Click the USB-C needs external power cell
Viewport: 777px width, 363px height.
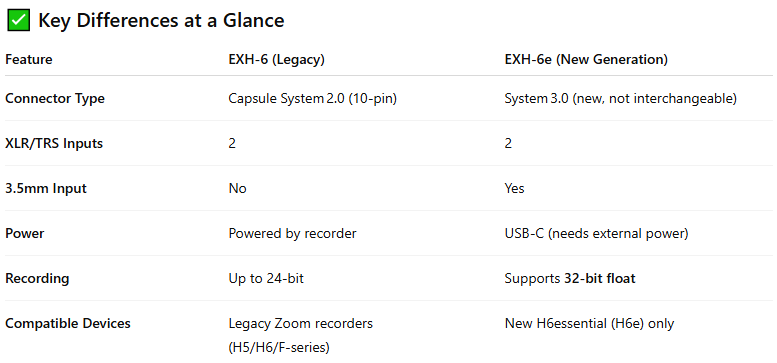click(x=596, y=233)
